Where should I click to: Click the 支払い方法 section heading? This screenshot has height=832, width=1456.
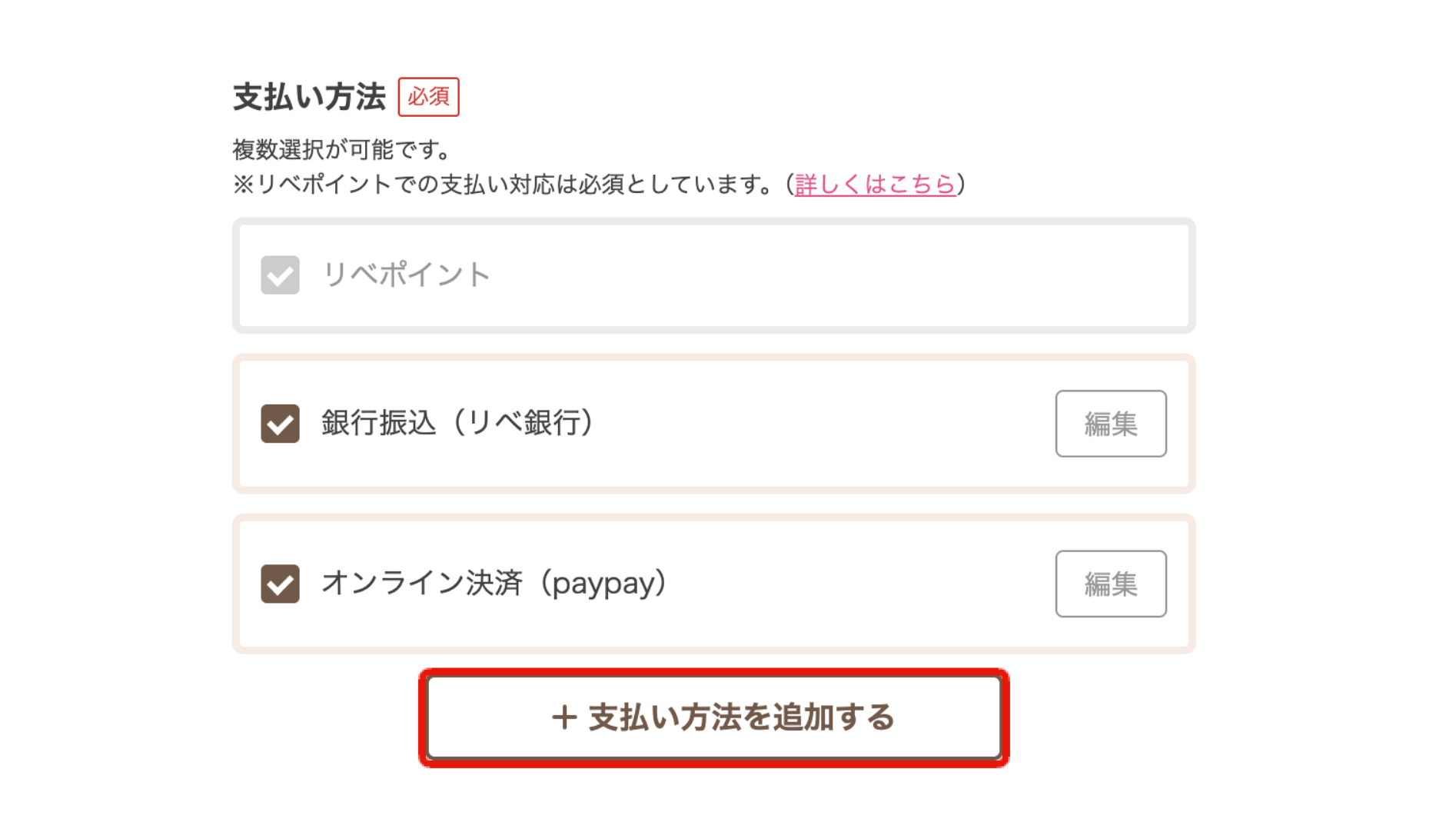pos(309,95)
